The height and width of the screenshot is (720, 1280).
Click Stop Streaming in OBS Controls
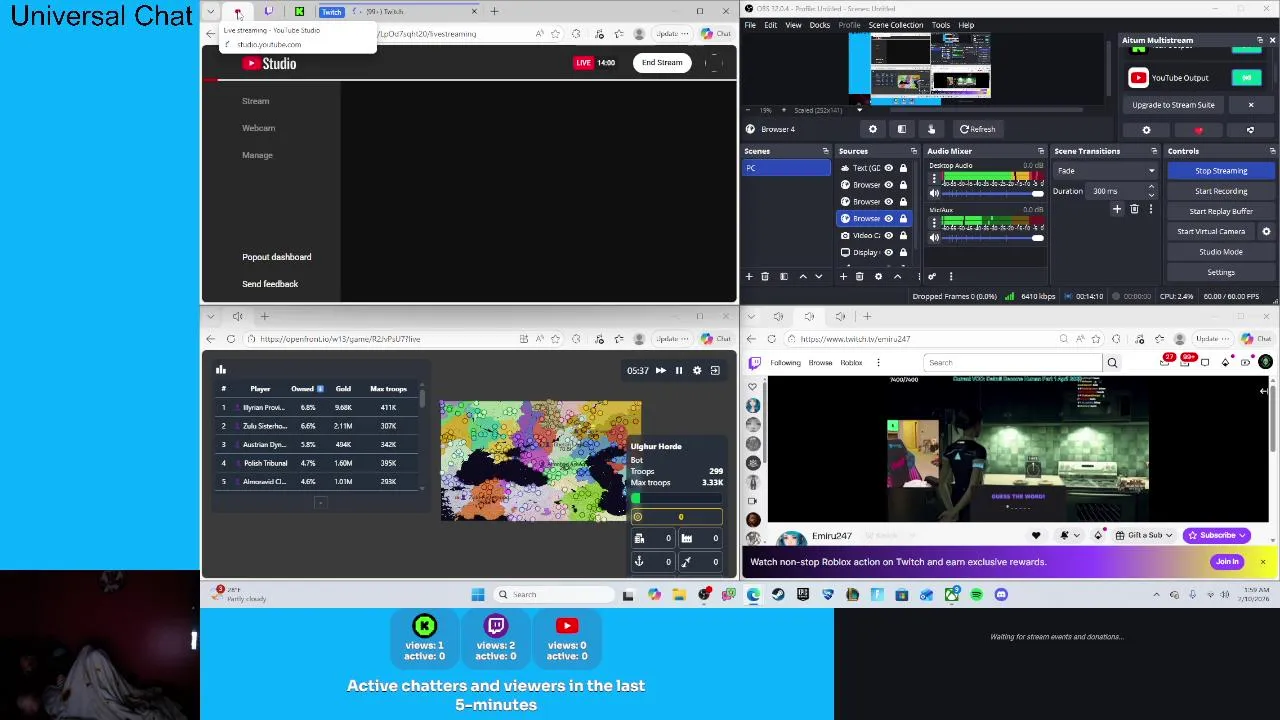tap(1221, 171)
